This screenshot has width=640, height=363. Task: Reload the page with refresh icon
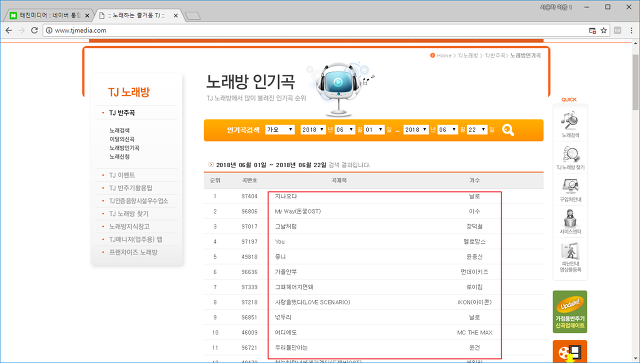(35, 30)
